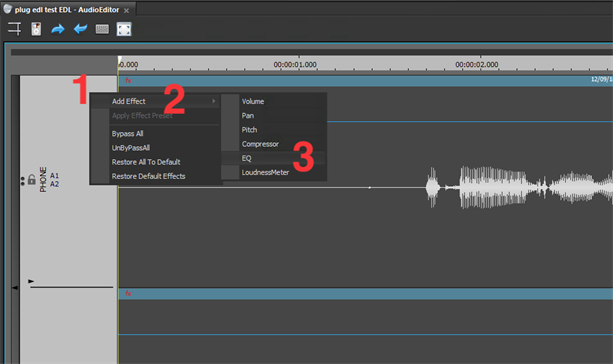Screen dimensions: 613x364
Task: Click the audio device toolbar icon
Action: click(x=36, y=29)
